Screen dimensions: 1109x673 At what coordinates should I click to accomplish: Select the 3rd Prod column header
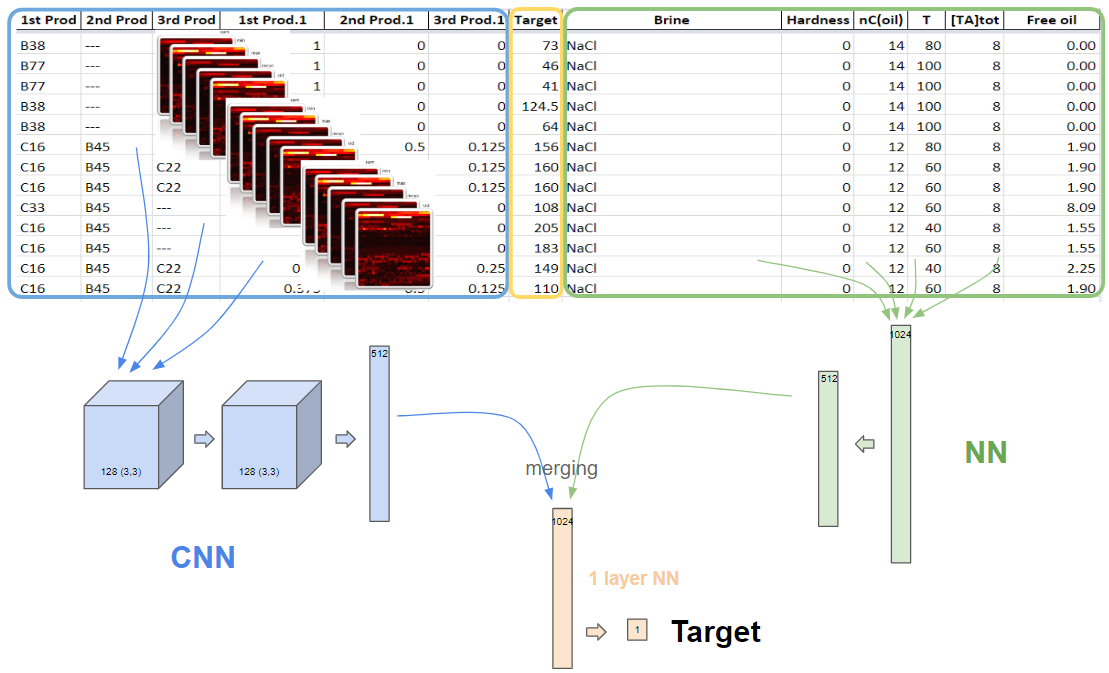186,20
